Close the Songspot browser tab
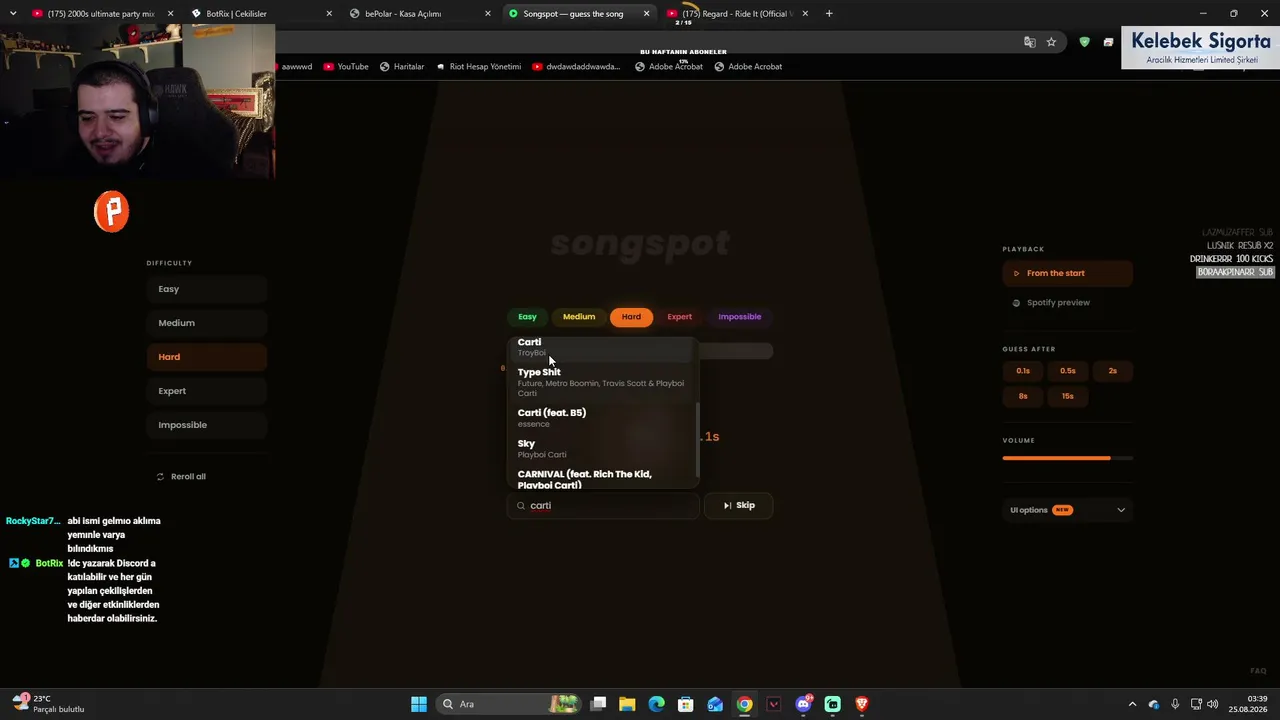The height and width of the screenshot is (720, 1280). point(646,14)
